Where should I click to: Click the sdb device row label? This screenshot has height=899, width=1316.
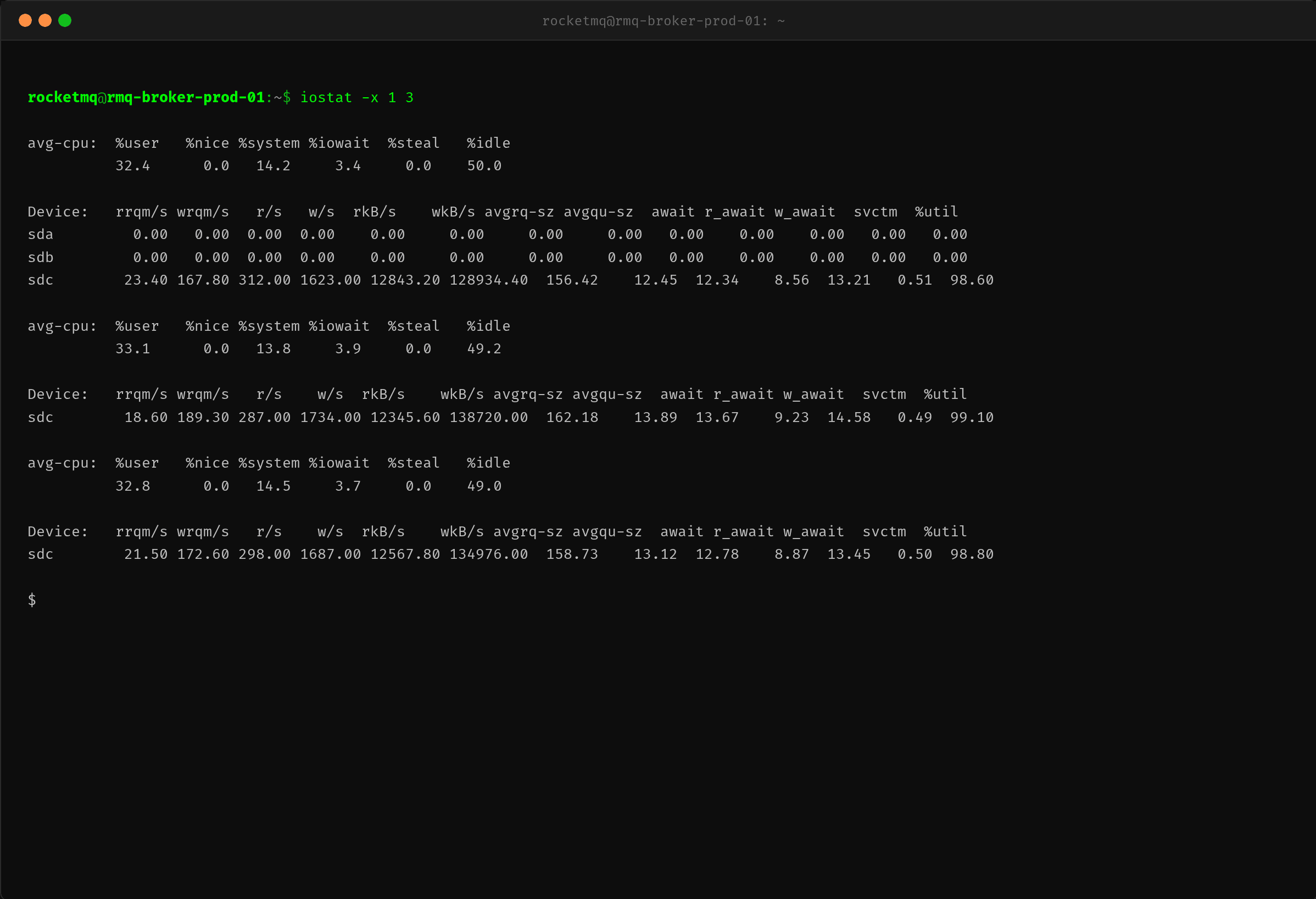point(40,258)
